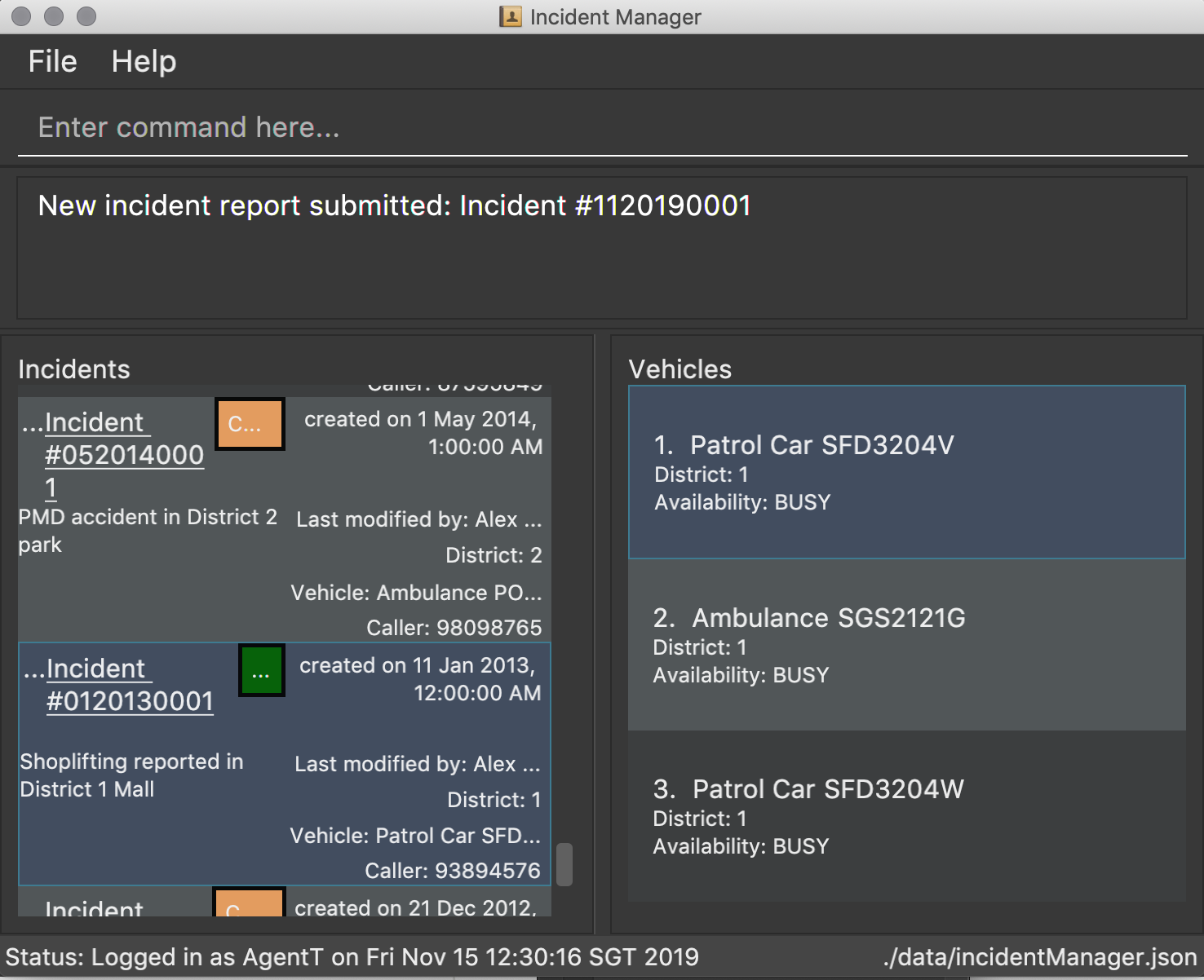Click 'District: 2' in the PMD incident
This screenshot has height=980, width=1204.
[x=494, y=555]
